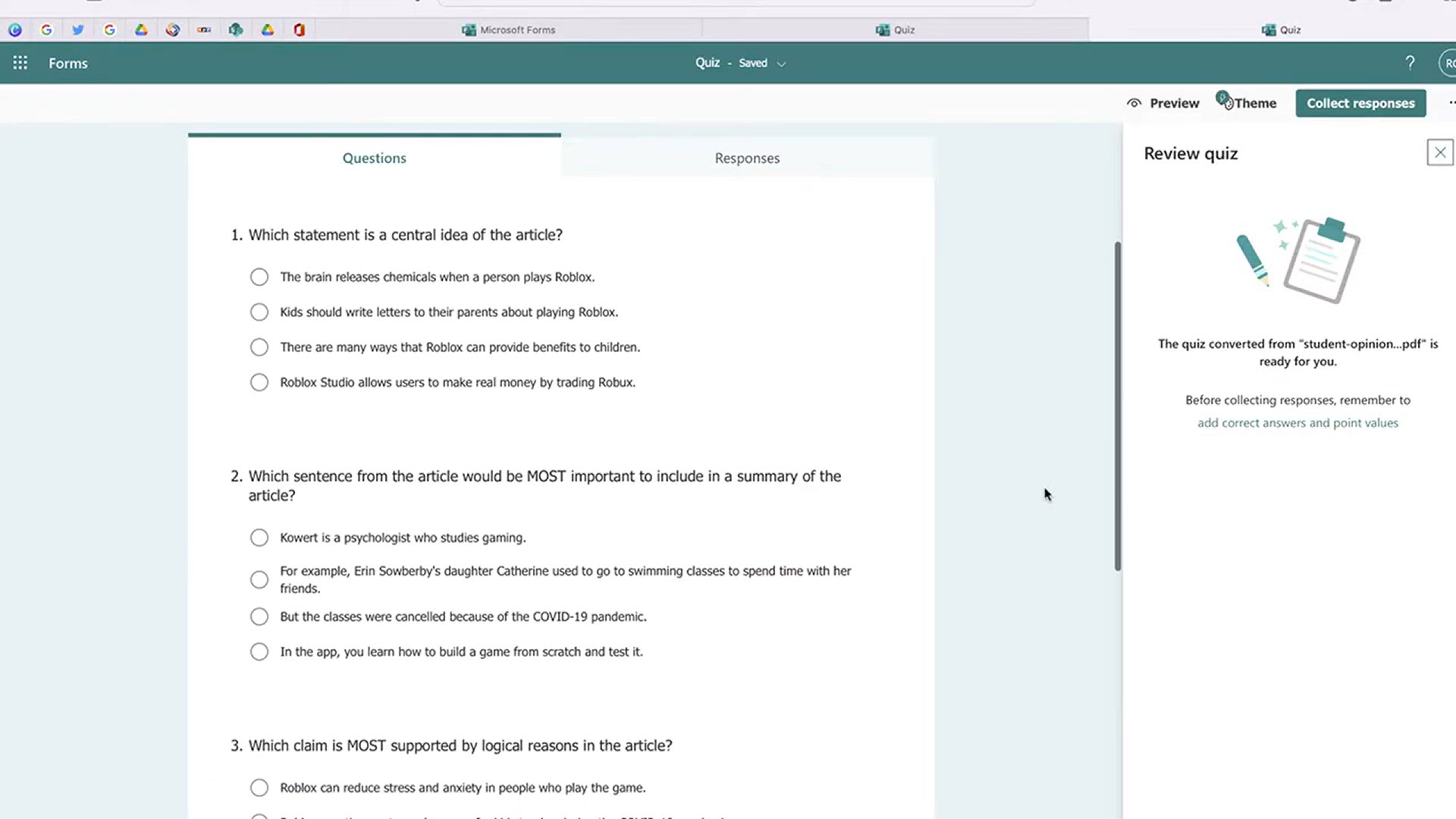Open the Google Drive pinned tab beside Office

click(268, 30)
